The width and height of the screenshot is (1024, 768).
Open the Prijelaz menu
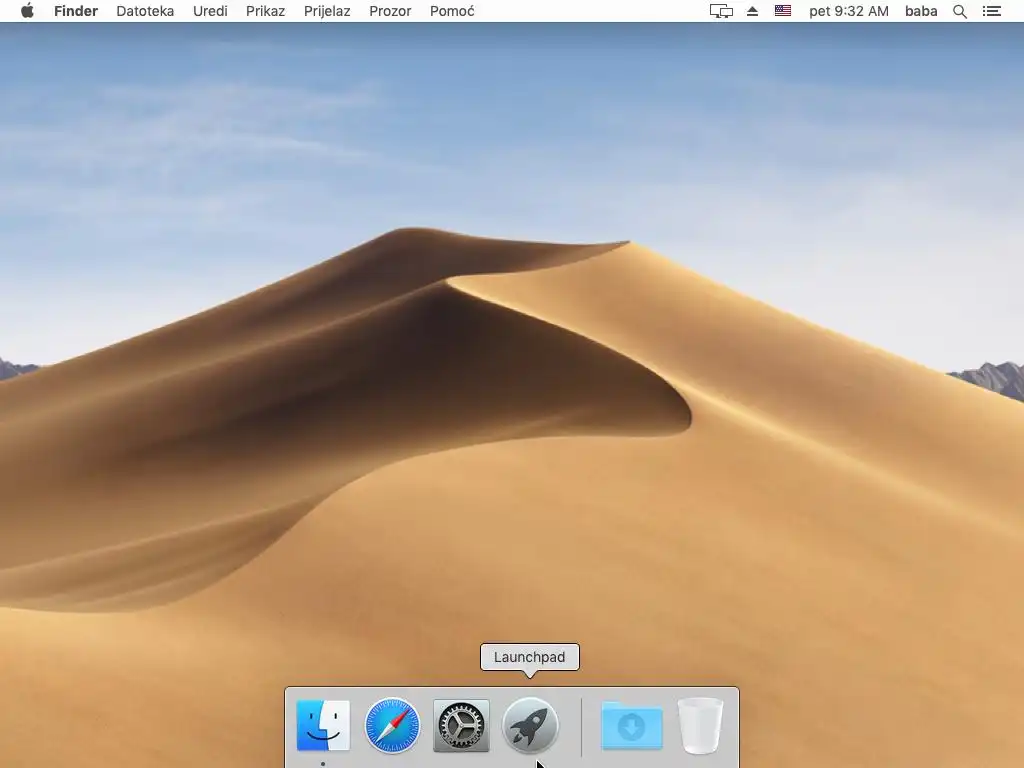coord(327,11)
